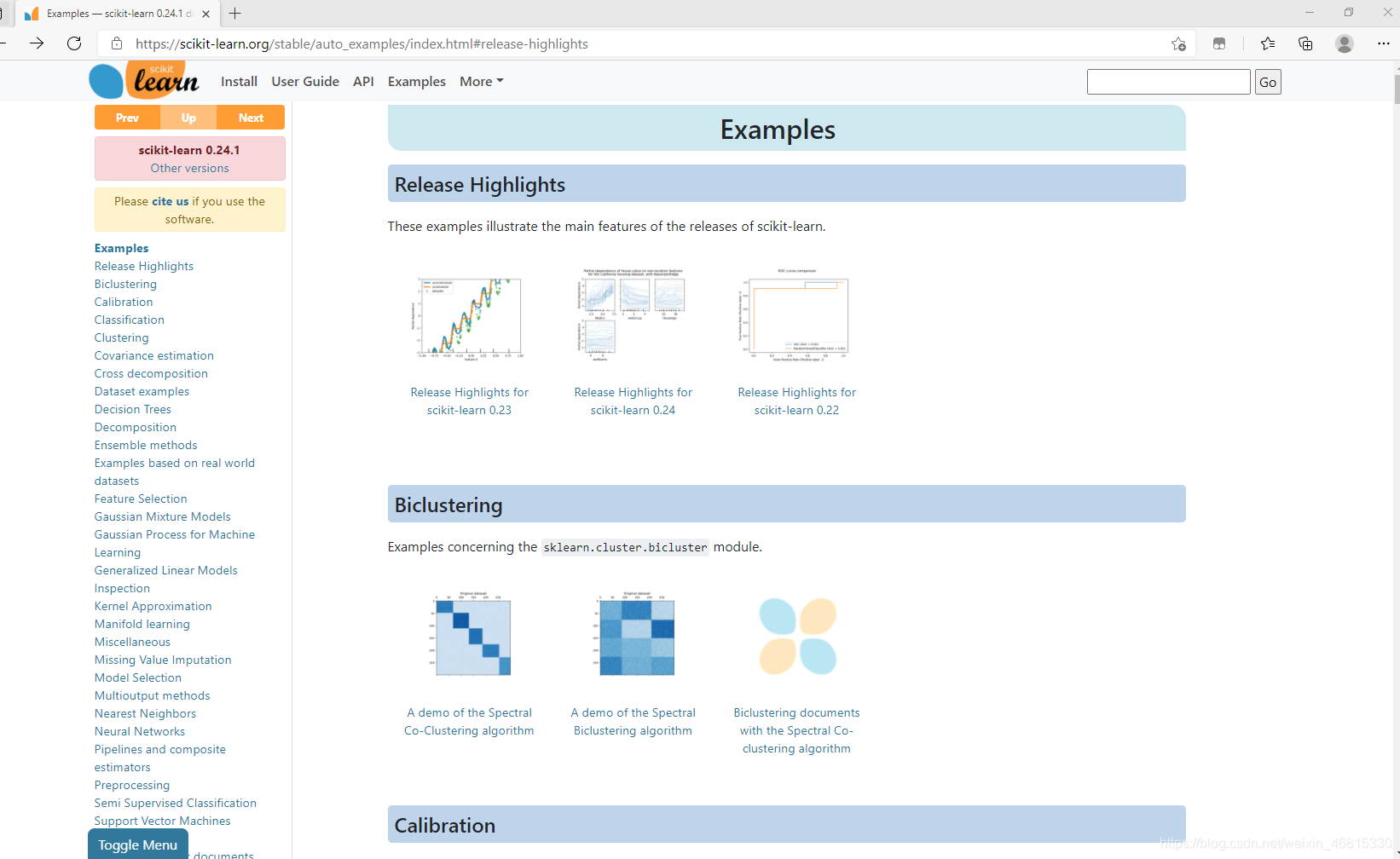Open sidebar Release Highlights link
Screen dimensions: 1400x859
pyautogui.click(x=144, y=266)
